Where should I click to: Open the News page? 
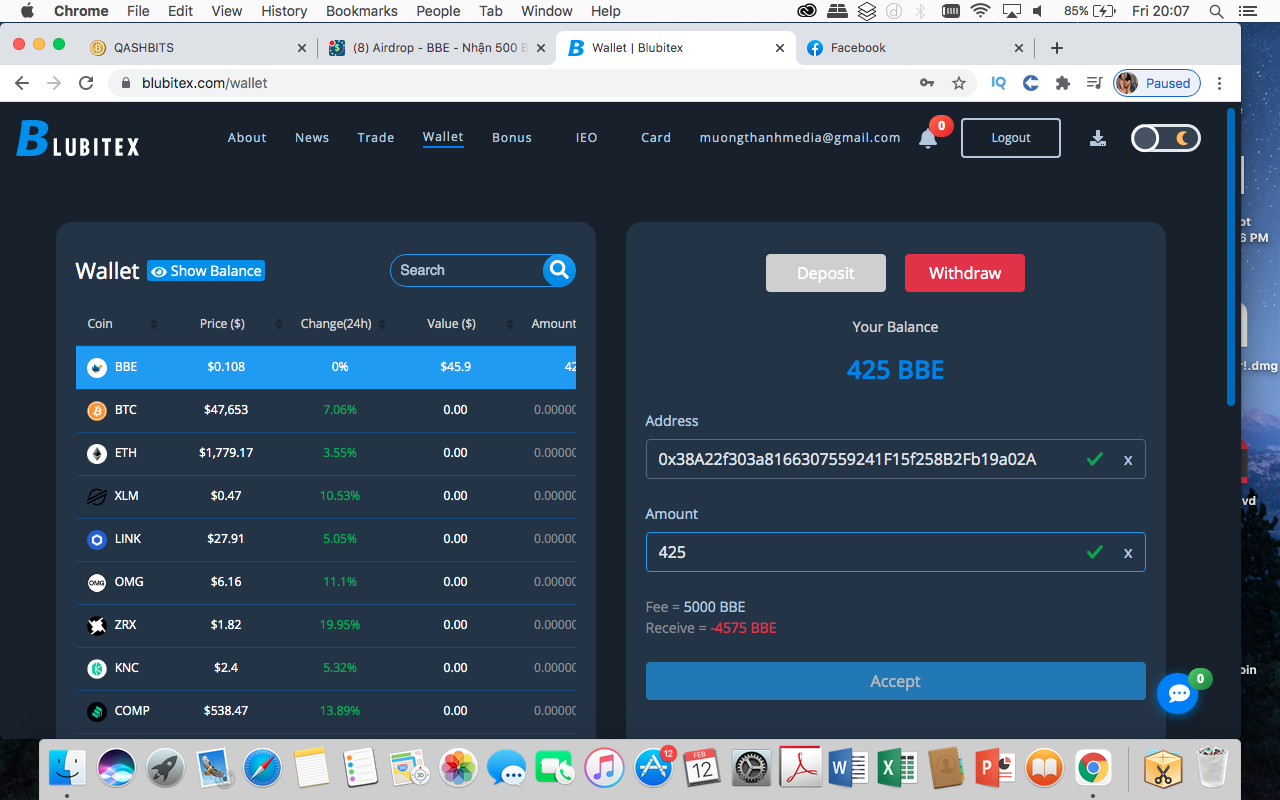click(x=312, y=138)
